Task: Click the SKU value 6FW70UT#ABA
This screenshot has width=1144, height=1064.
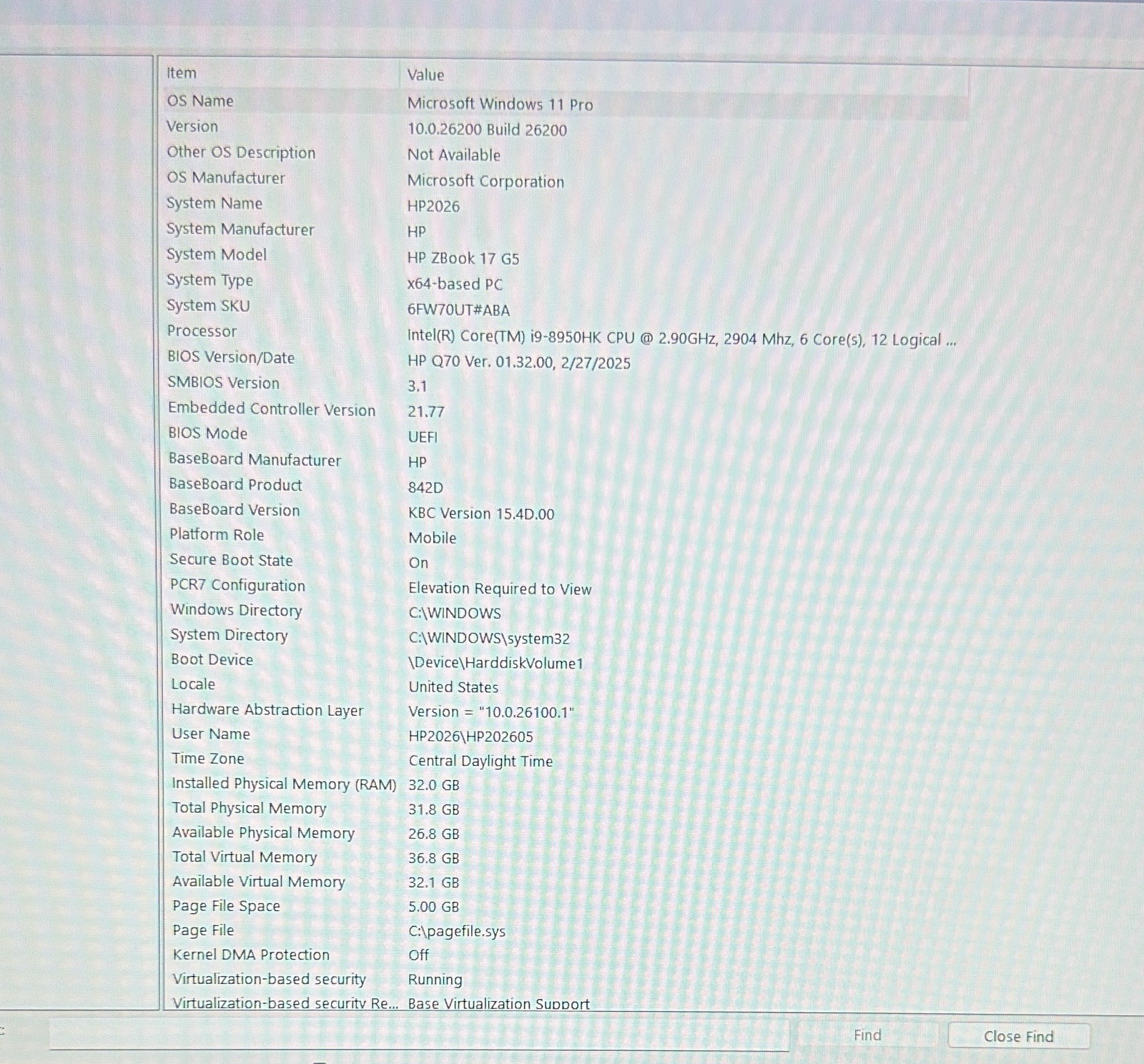Action: click(458, 310)
